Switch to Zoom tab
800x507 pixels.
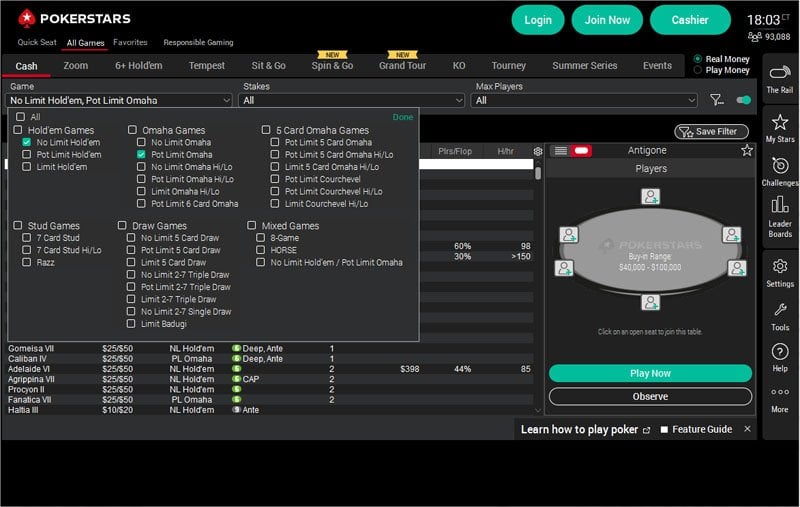click(x=76, y=65)
